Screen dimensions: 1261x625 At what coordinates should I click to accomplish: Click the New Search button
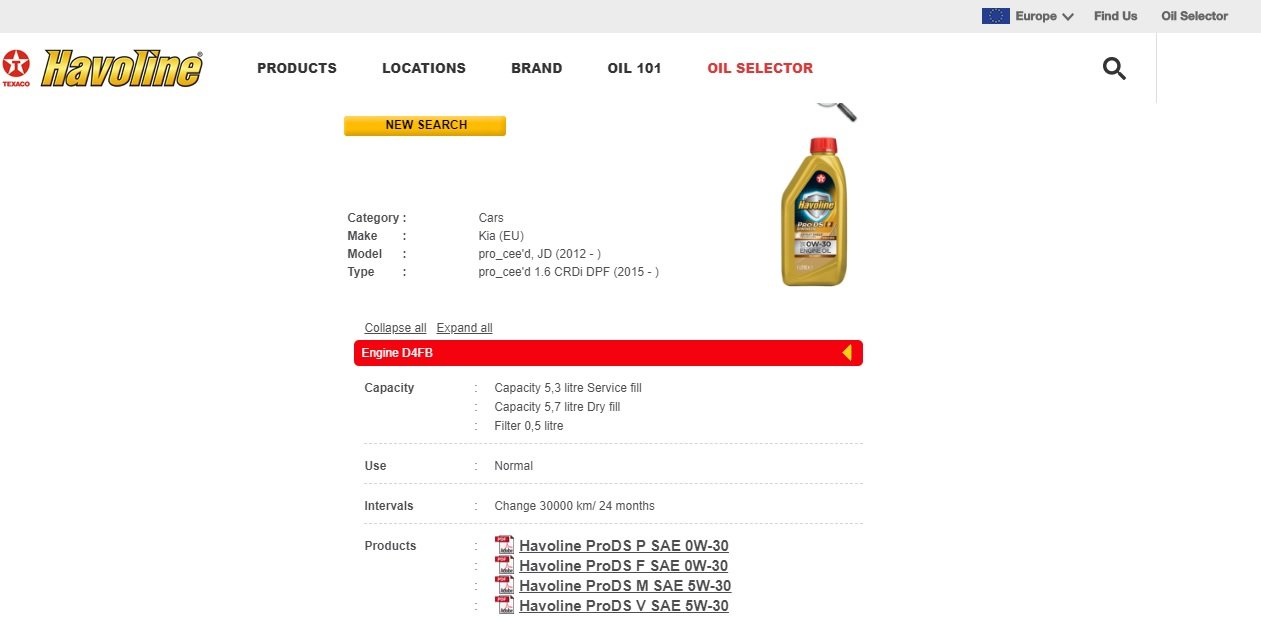425,125
